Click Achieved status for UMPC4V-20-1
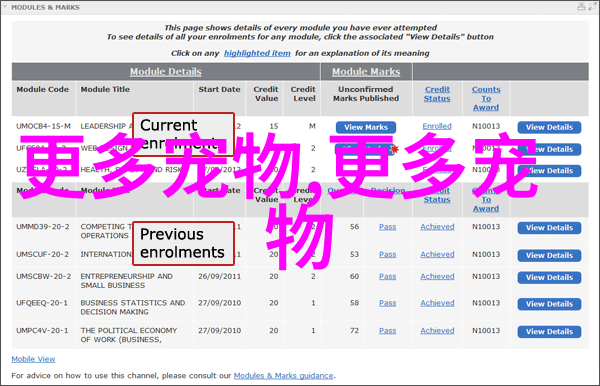600x386 pixels. click(x=437, y=330)
